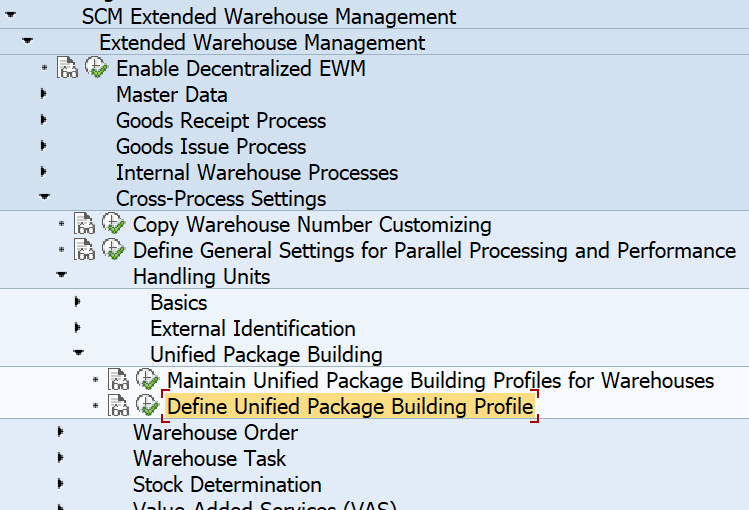Expand the Warehouse Order node

[x=61, y=433]
